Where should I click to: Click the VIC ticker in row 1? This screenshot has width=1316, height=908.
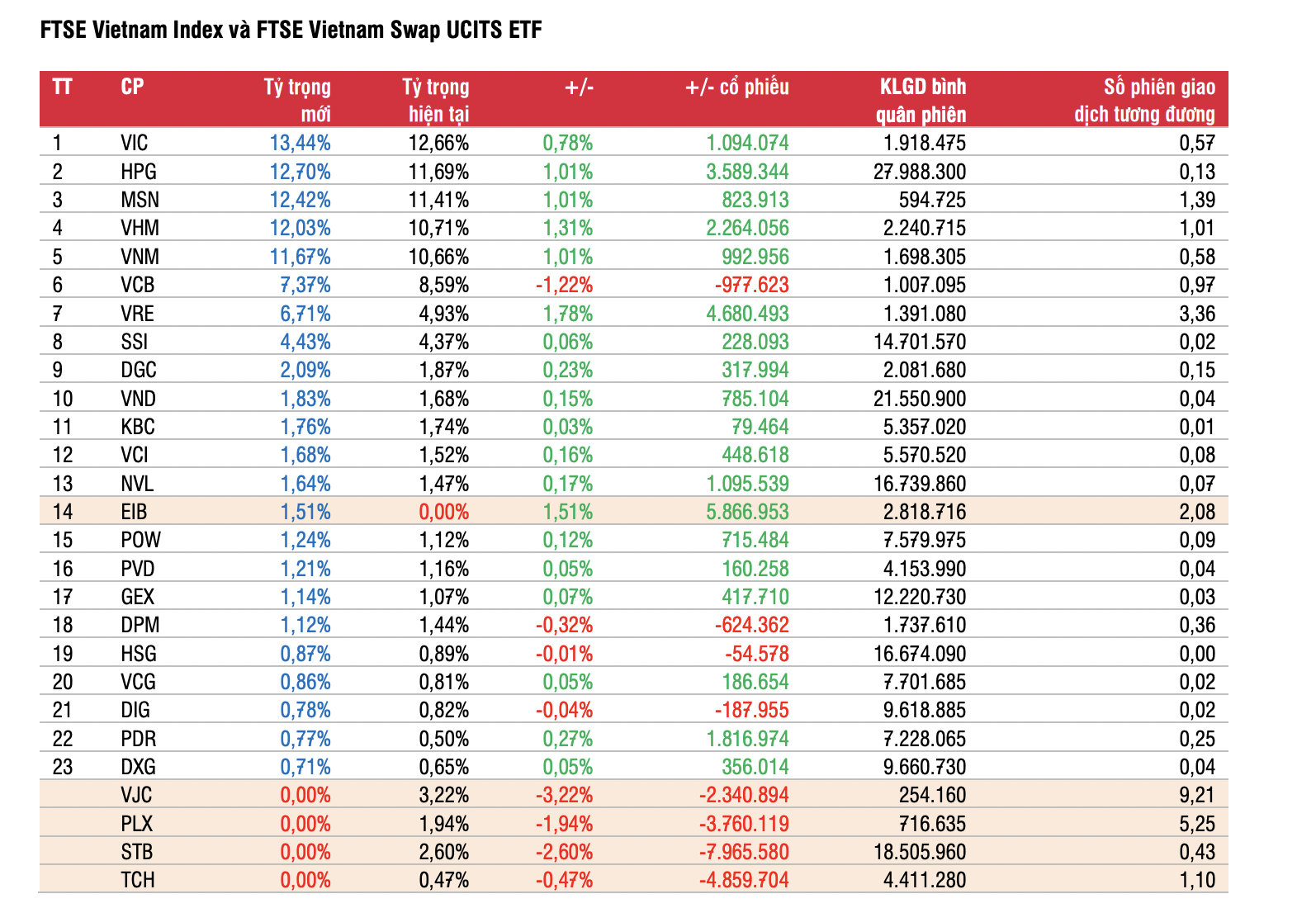[x=134, y=143]
